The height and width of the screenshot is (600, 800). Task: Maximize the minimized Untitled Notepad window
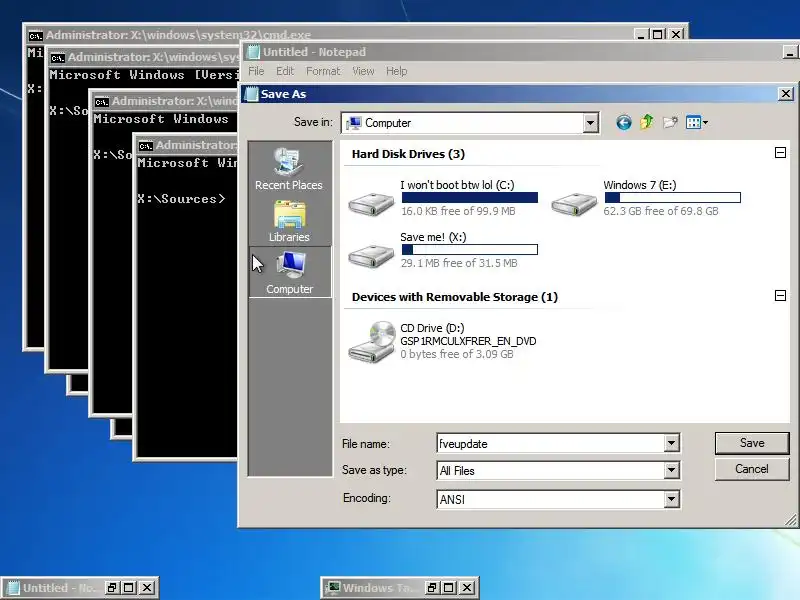[x=129, y=588]
